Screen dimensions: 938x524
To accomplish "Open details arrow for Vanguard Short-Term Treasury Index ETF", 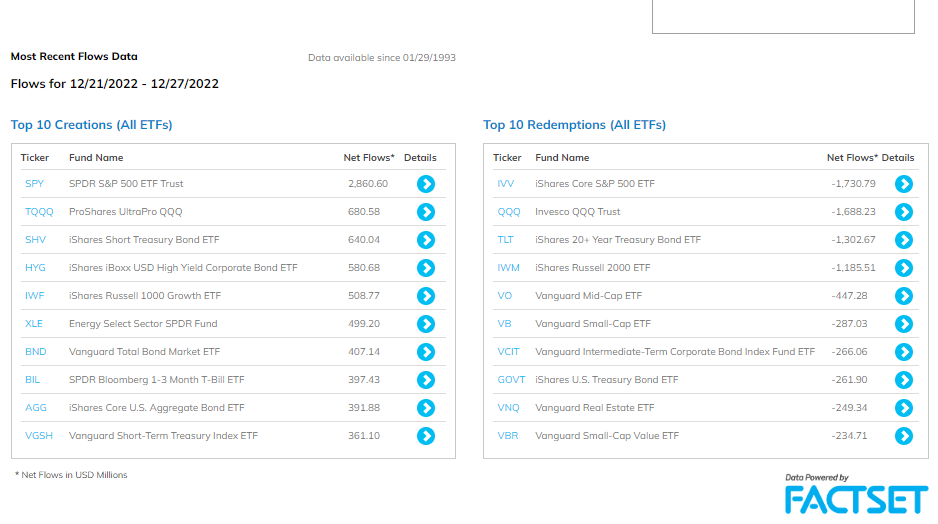I will point(426,436).
